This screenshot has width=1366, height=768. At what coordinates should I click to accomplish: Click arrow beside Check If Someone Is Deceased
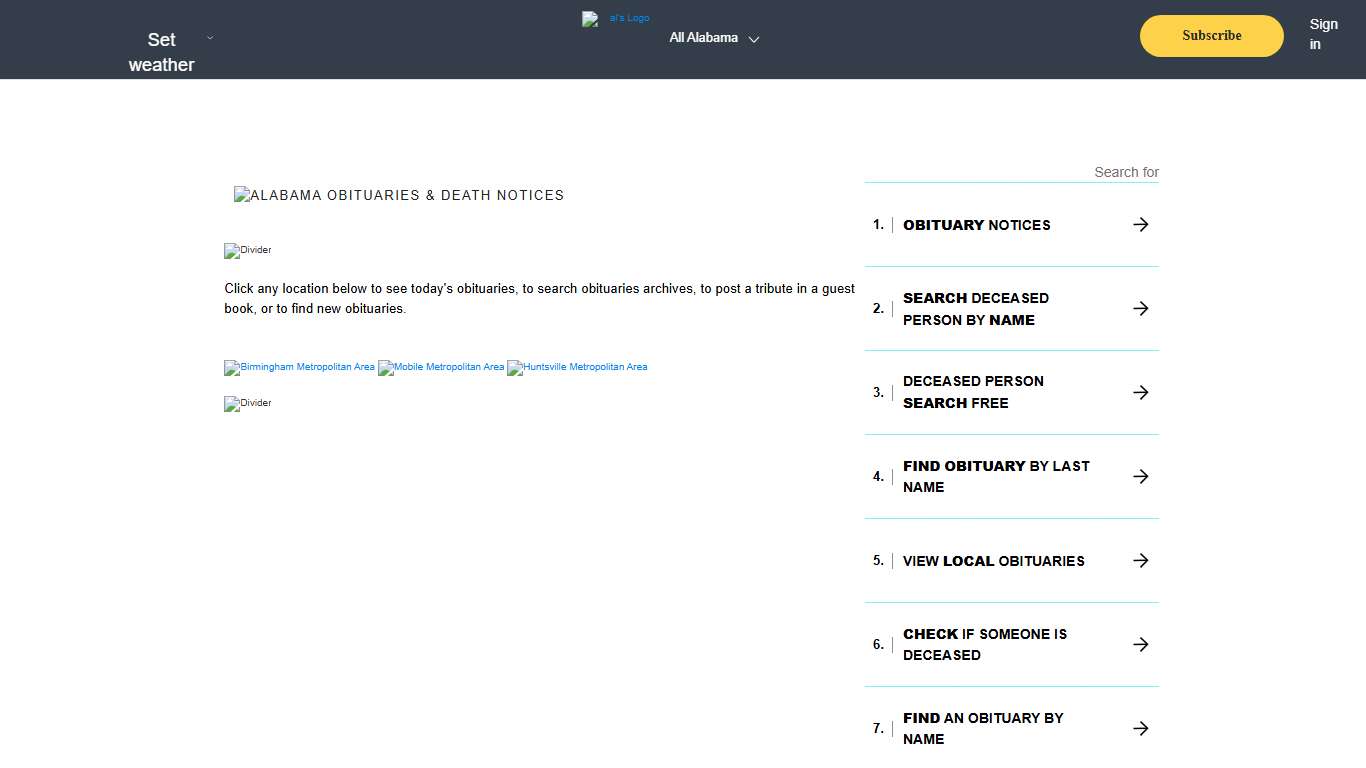1140,645
